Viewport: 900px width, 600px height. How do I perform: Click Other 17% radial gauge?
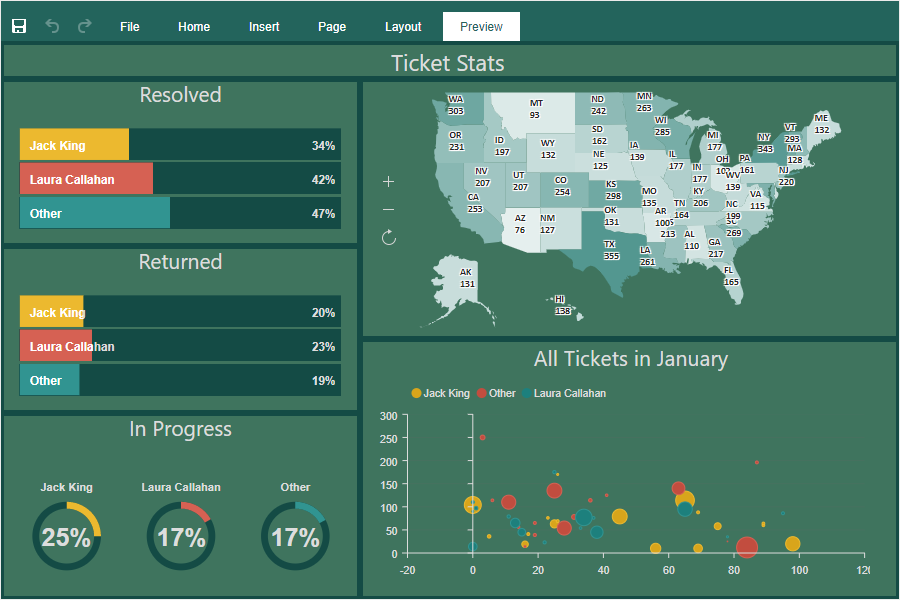[x=295, y=536]
